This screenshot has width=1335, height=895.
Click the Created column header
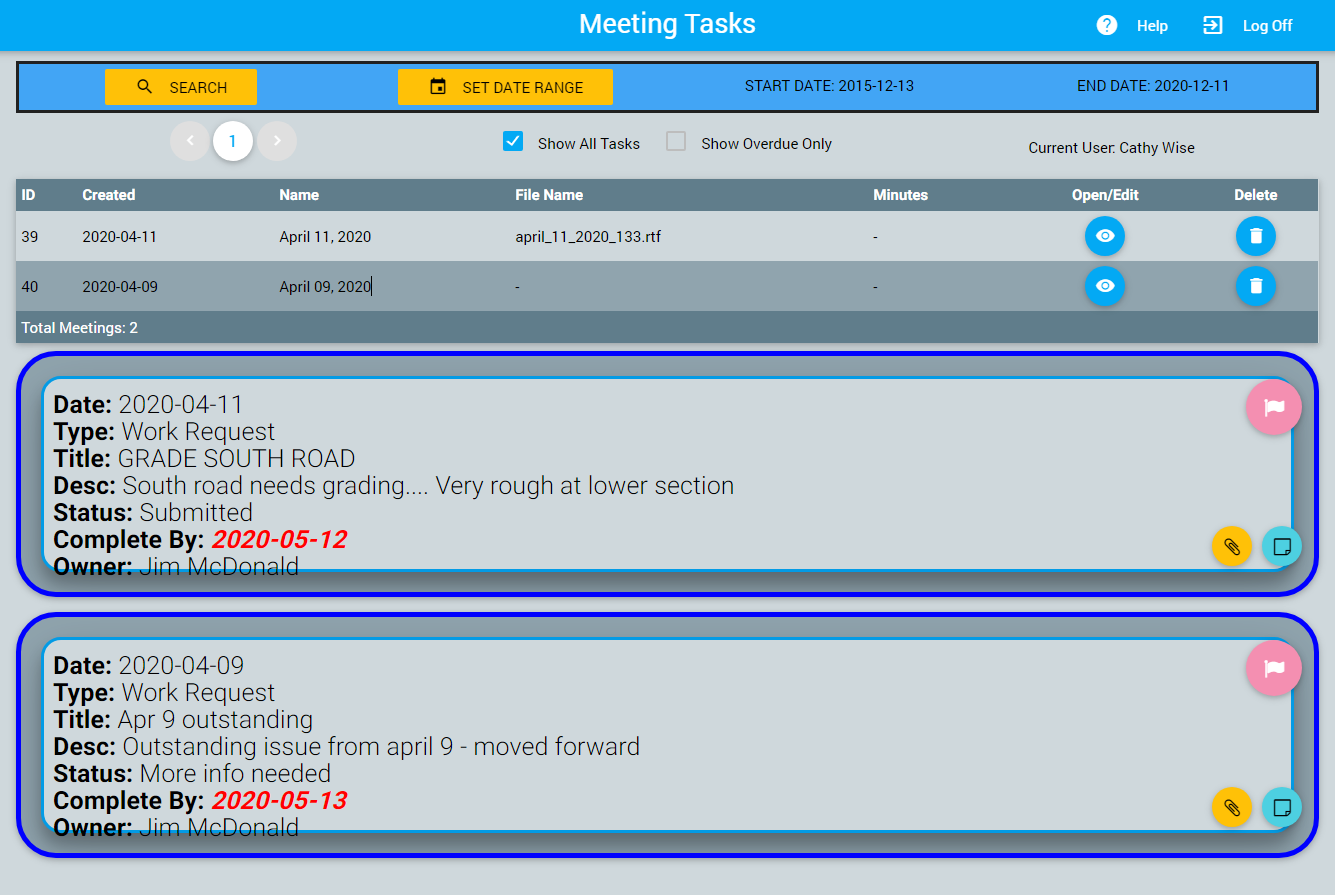click(109, 195)
